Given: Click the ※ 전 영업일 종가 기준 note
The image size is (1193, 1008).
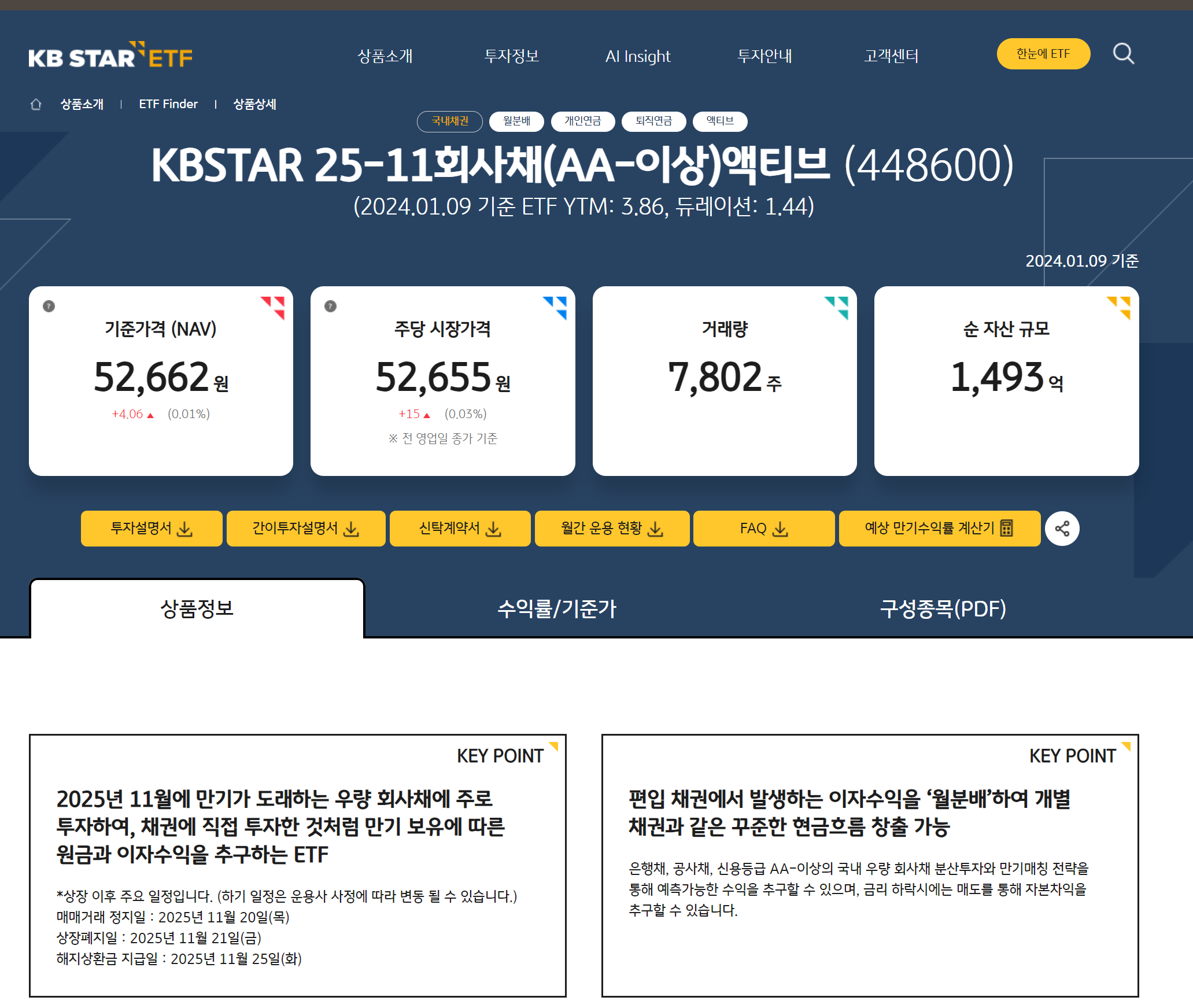Looking at the screenshot, I should click(443, 438).
